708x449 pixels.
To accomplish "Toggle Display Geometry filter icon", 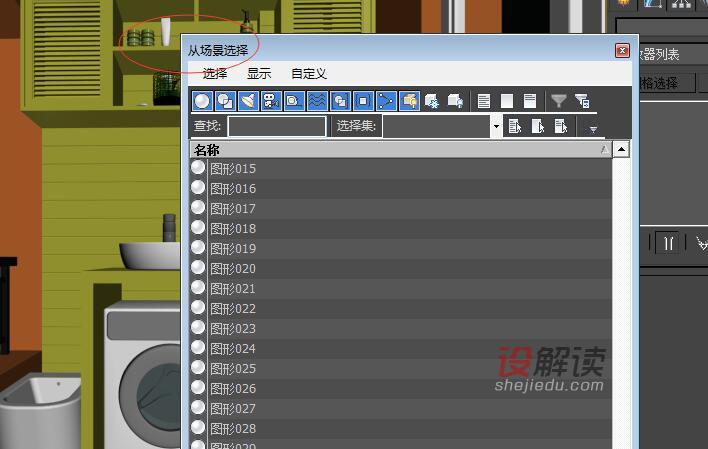I will click(x=202, y=101).
